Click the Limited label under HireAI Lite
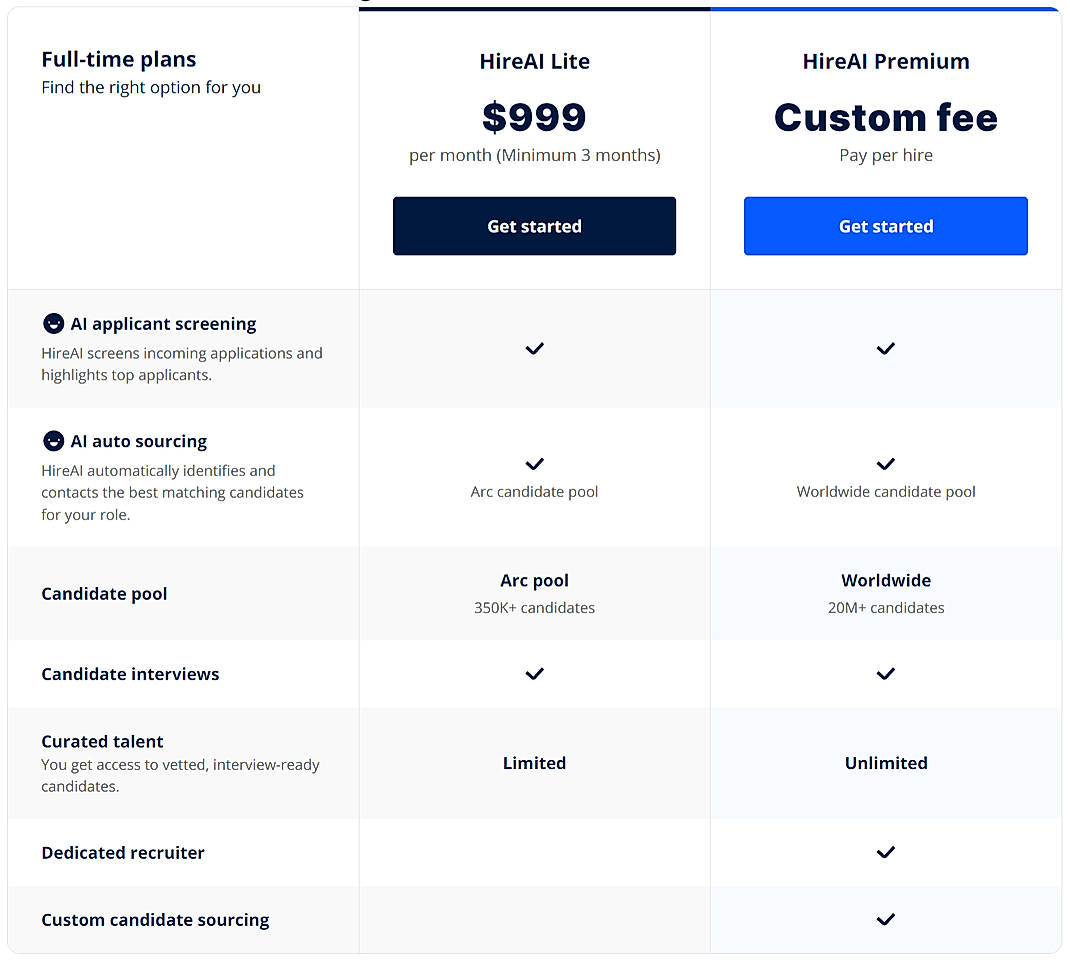The width and height of the screenshot is (1070, 960). point(534,763)
